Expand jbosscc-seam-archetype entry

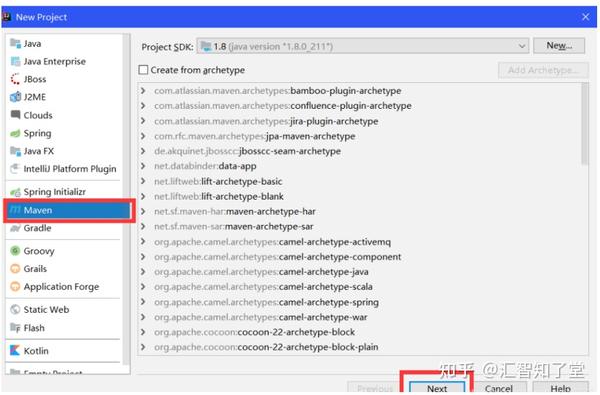click(143, 151)
